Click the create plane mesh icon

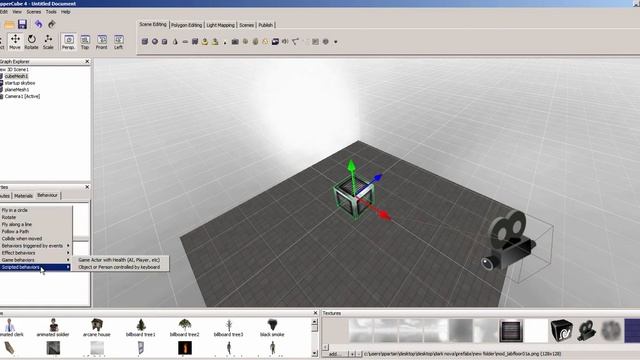click(x=185, y=42)
